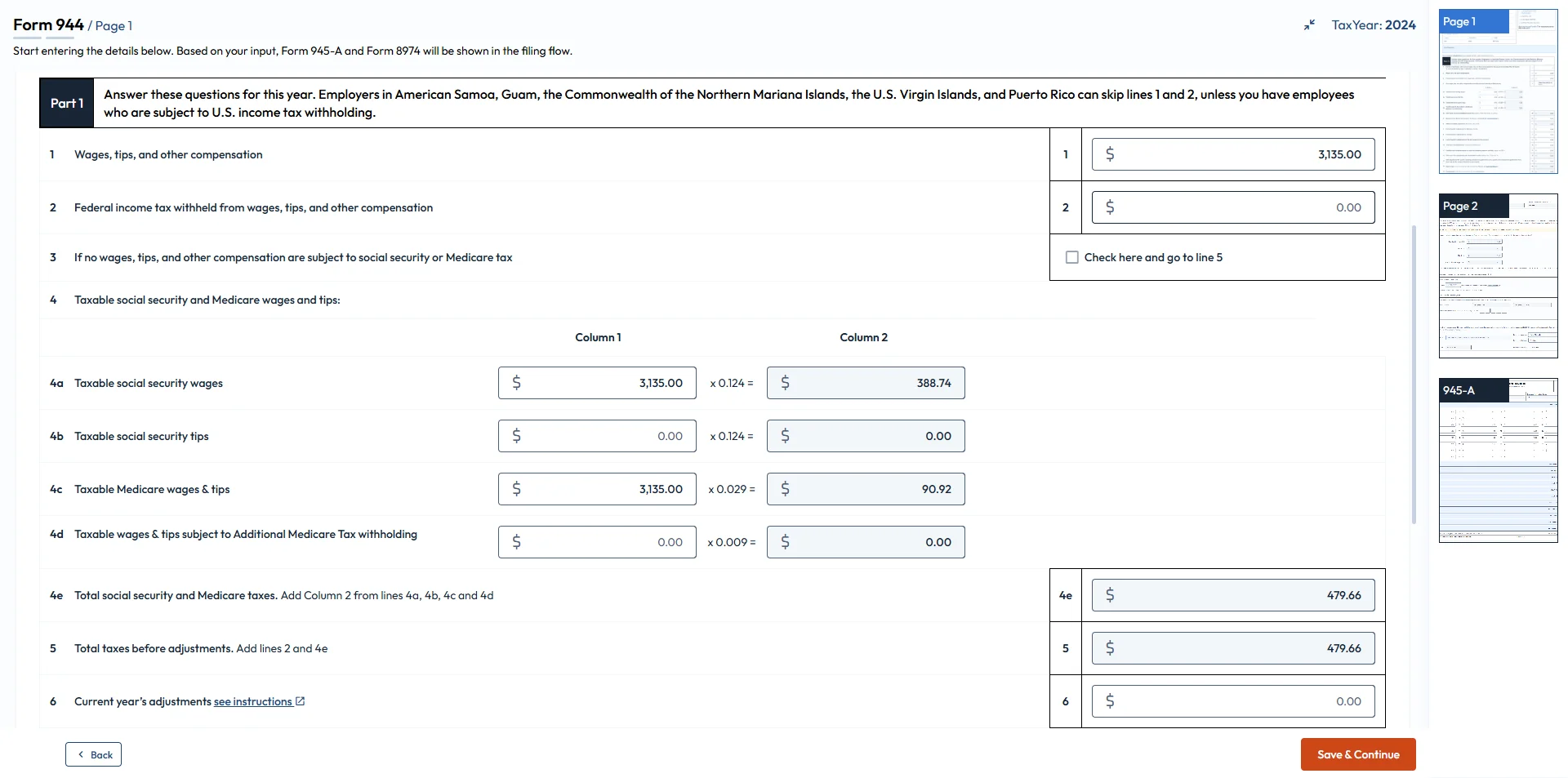Viewport: 1568px width, 778px height.
Task: Click 'Wages, tips, and other compensation' label
Action: click(168, 154)
